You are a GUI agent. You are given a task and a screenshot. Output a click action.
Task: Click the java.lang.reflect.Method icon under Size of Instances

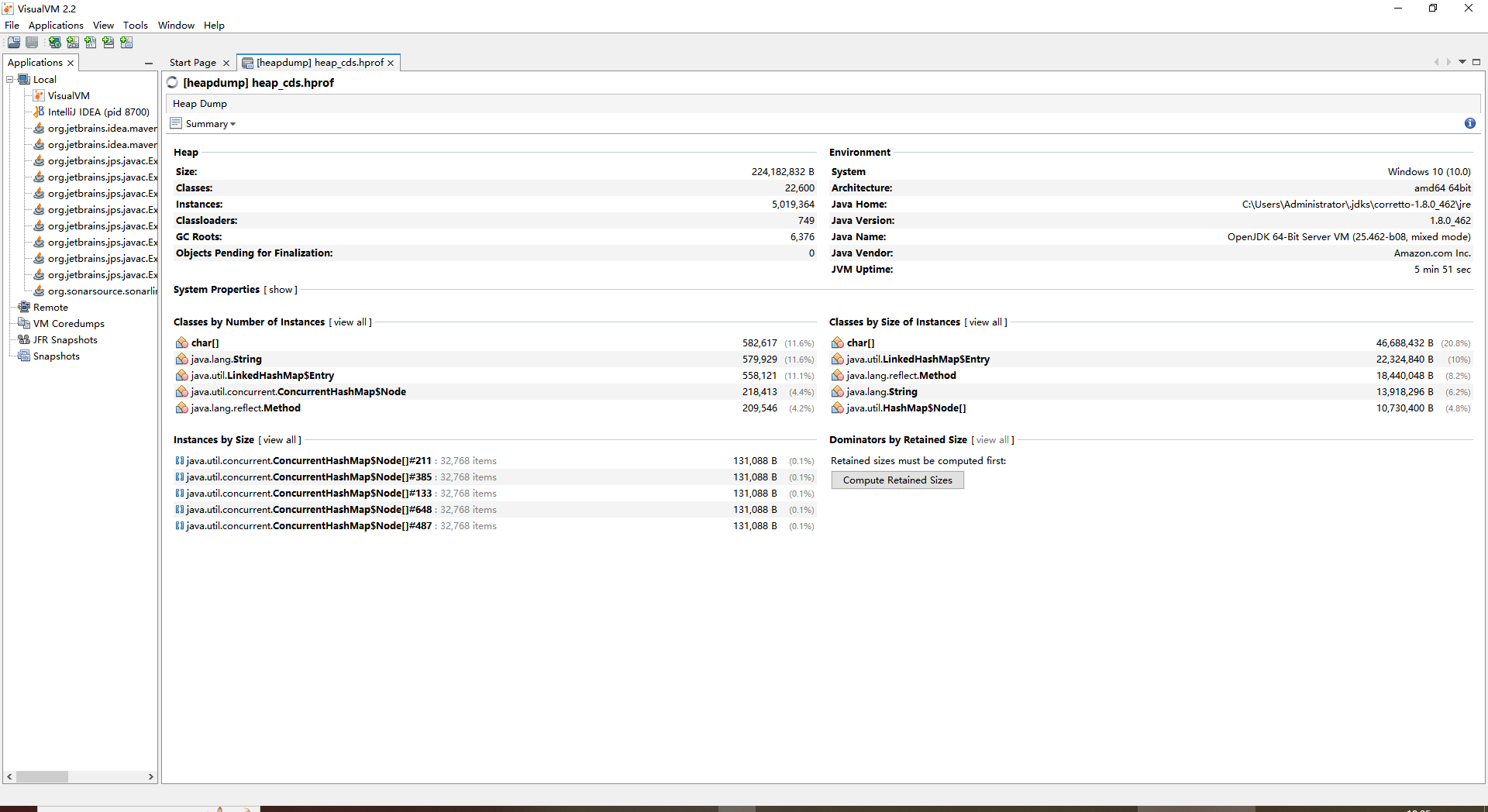coord(838,375)
